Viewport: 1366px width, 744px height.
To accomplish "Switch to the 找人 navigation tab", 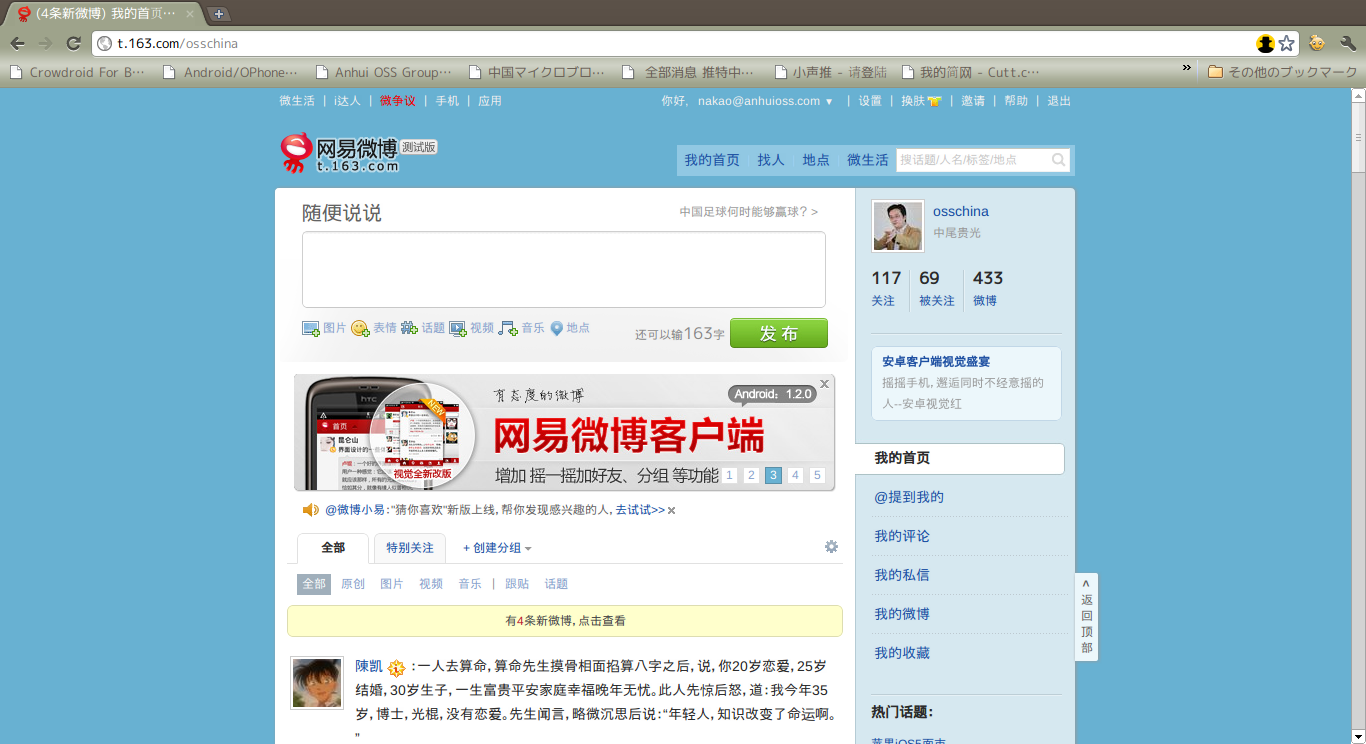I will 771,160.
